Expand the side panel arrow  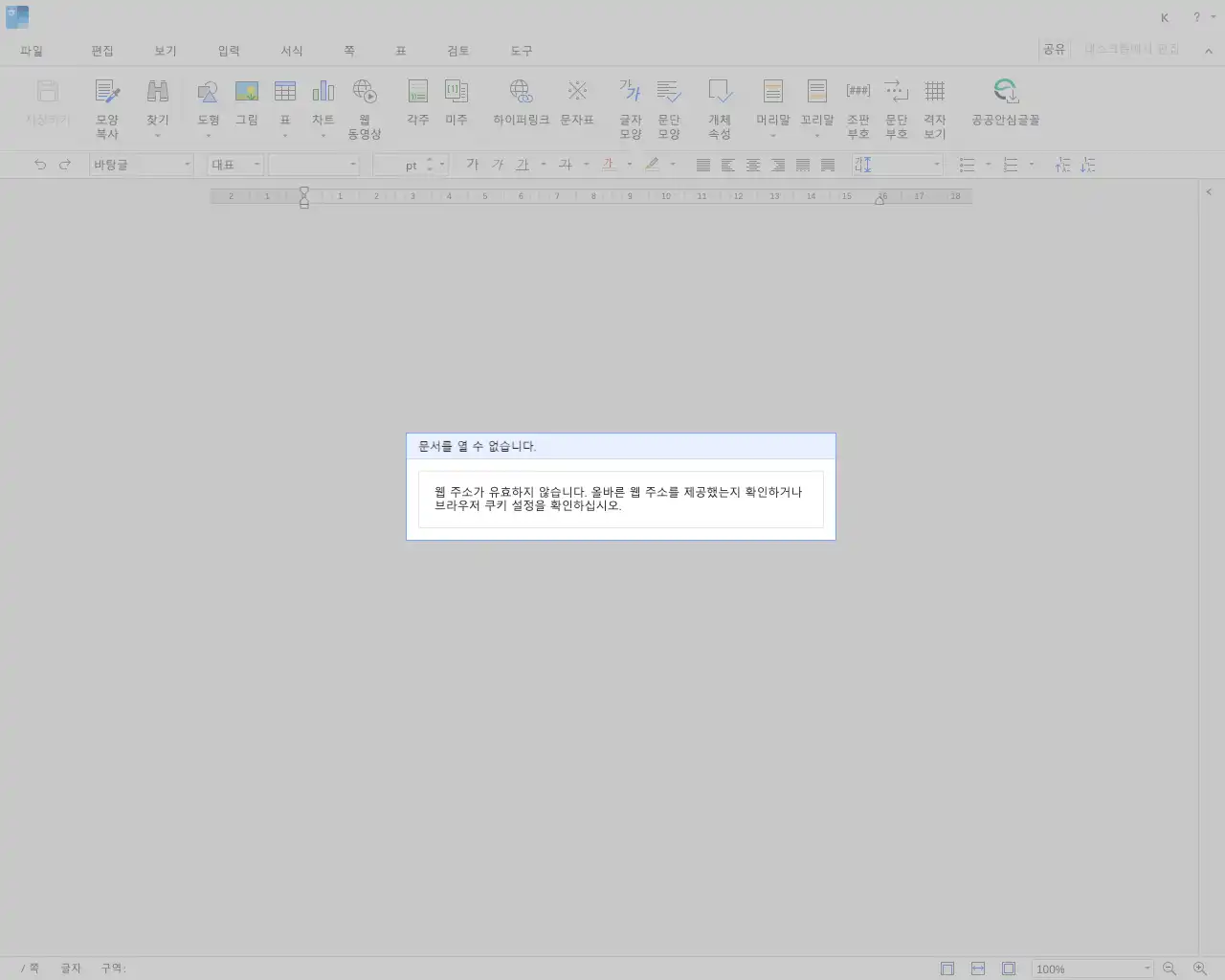click(1209, 192)
